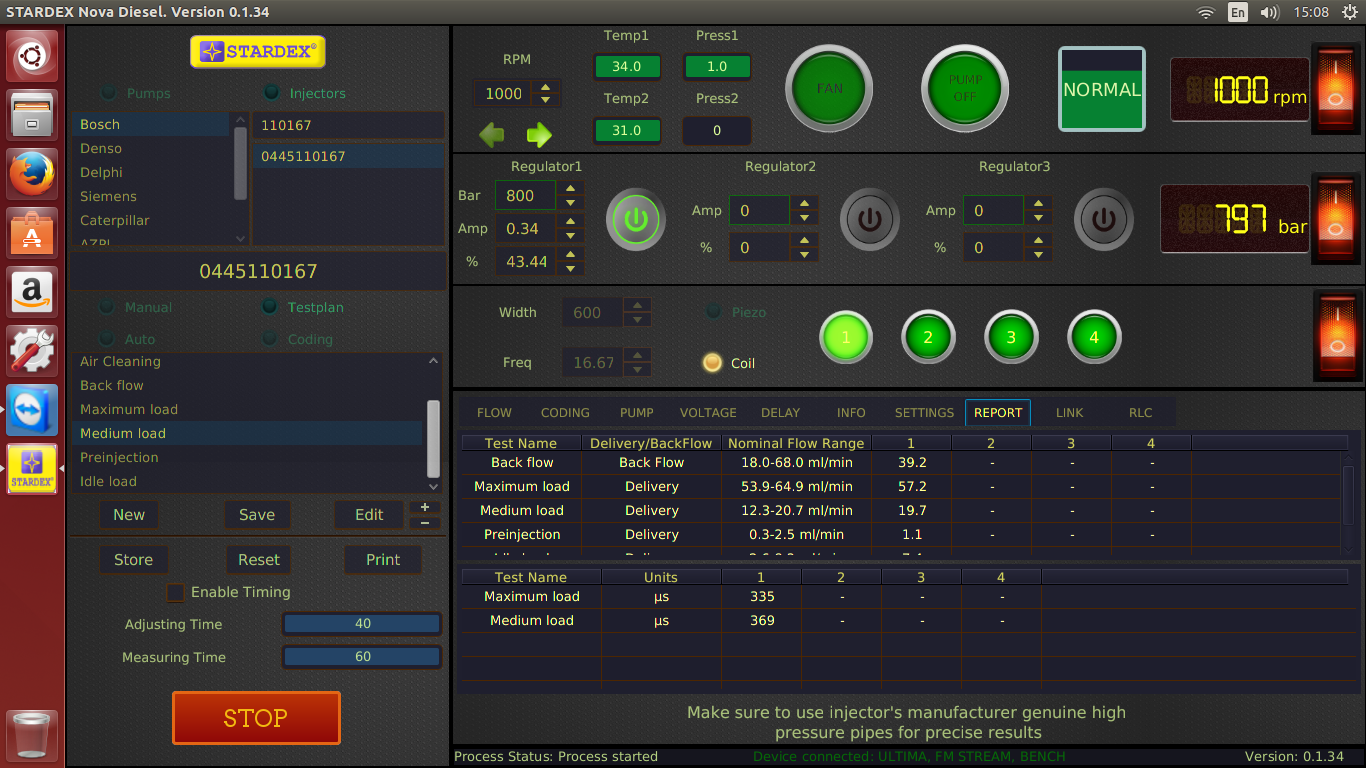Turn off the green FAN round button
Screen dimensions: 1366x768
[x=829, y=88]
